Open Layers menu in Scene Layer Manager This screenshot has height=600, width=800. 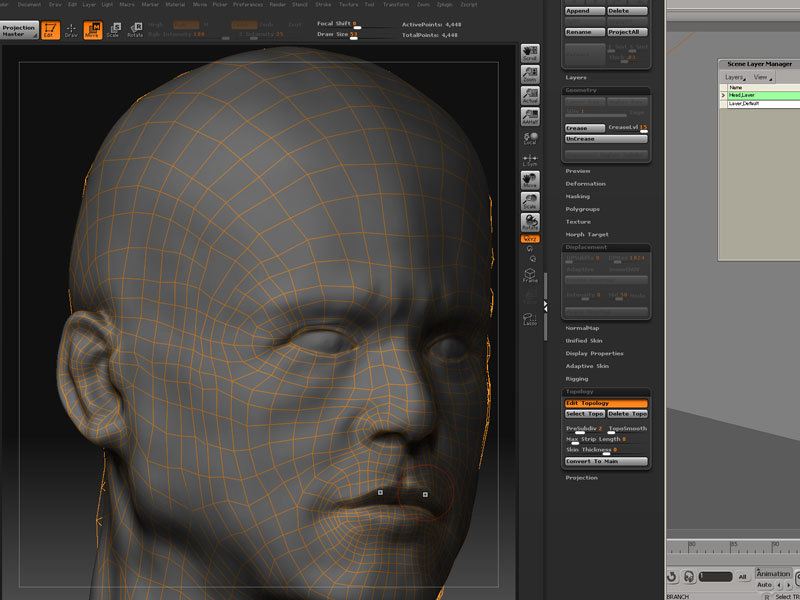(x=734, y=77)
